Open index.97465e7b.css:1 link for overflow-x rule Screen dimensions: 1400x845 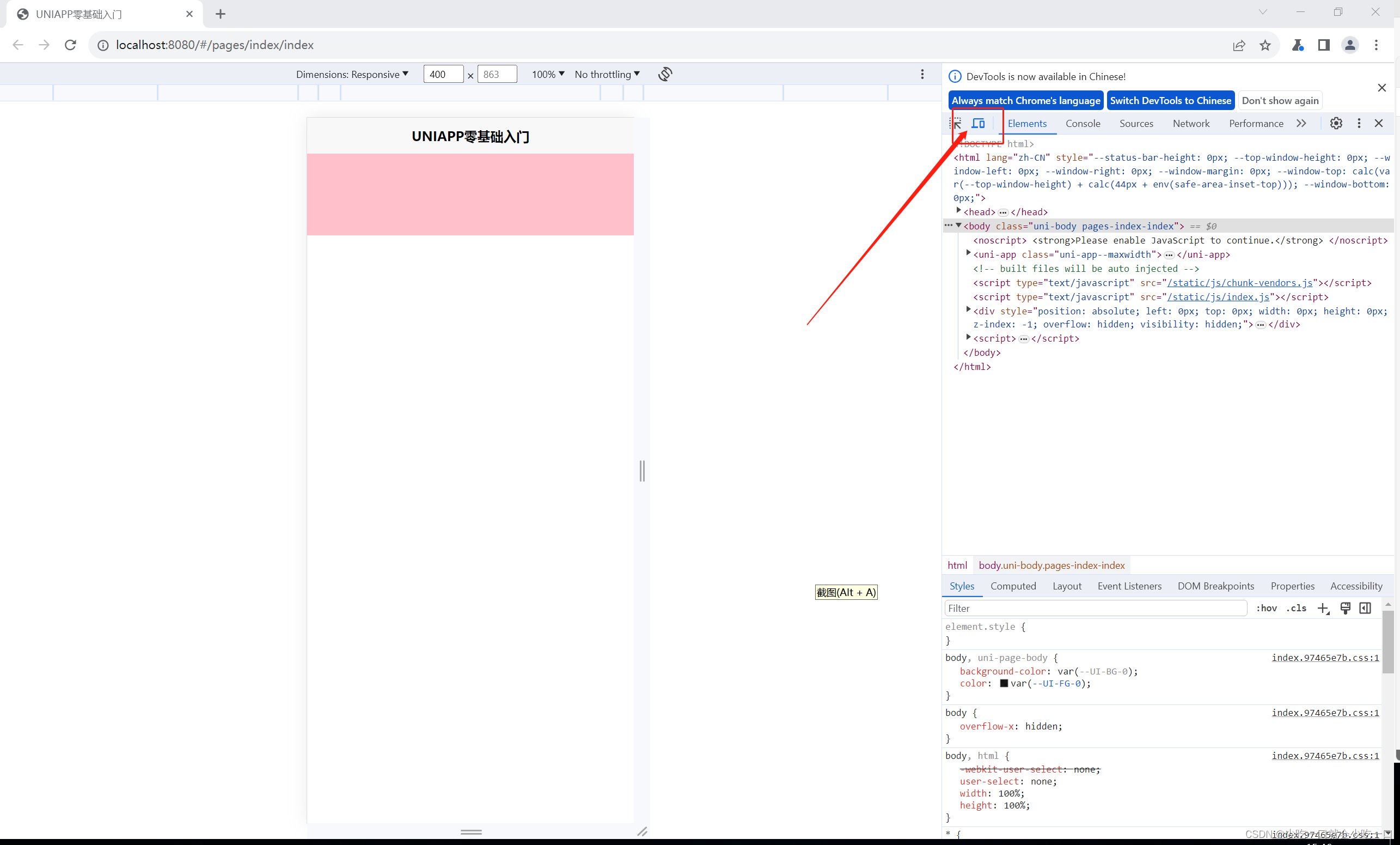coord(1325,713)
